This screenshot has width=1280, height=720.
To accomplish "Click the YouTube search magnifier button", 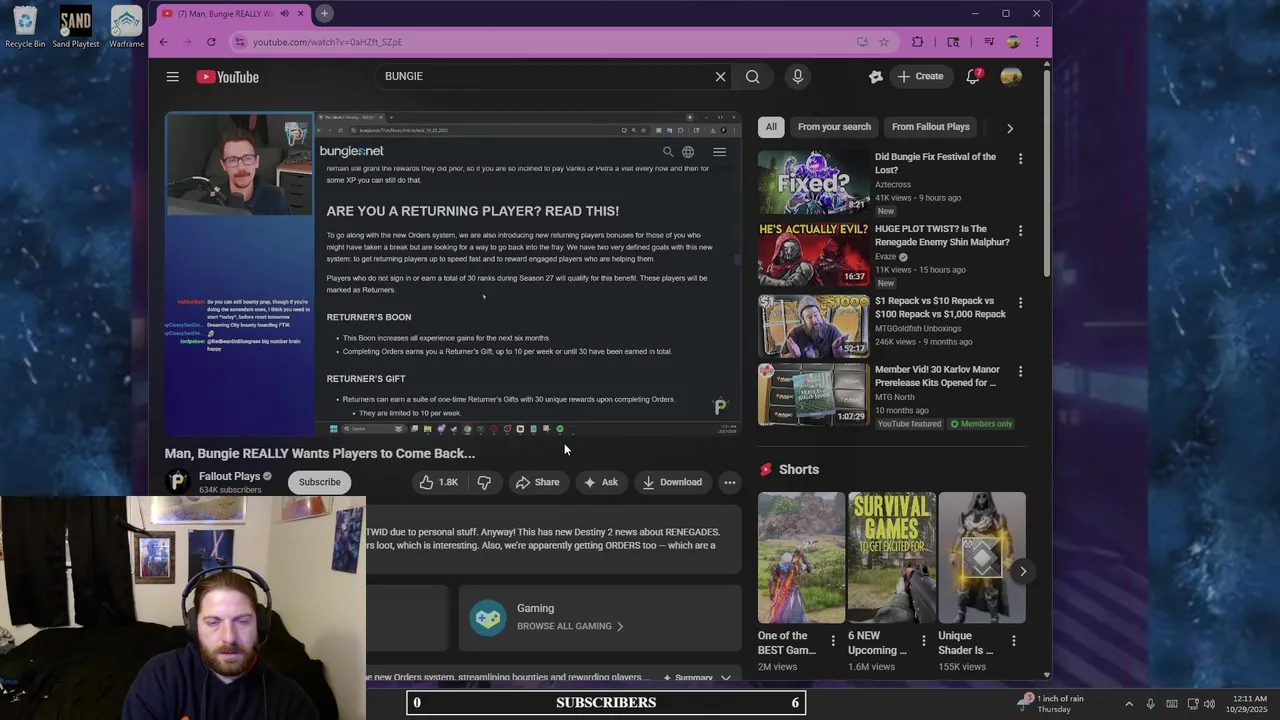I will pos(752,76).
